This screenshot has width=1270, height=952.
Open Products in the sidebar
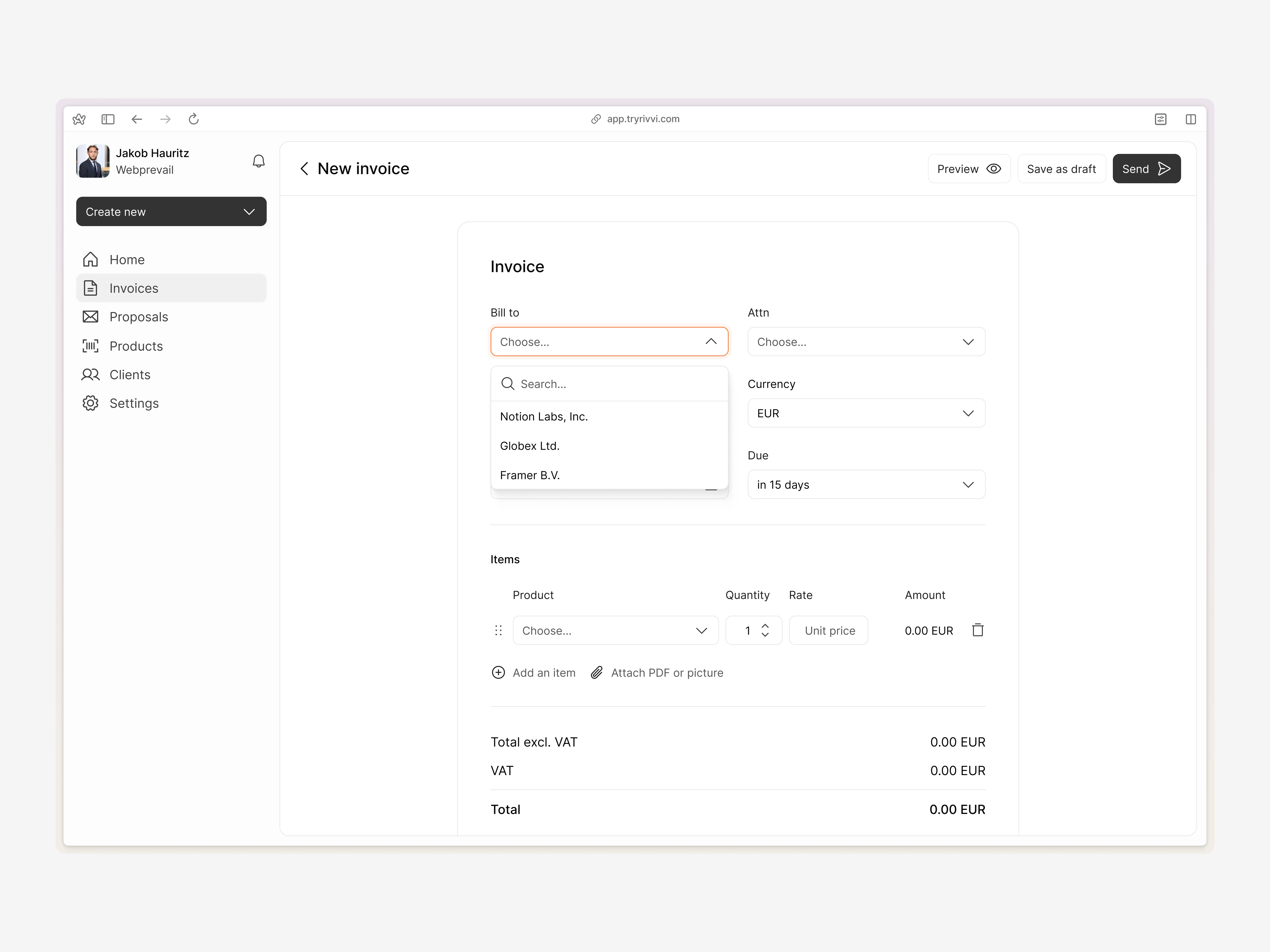pos(171,346)
